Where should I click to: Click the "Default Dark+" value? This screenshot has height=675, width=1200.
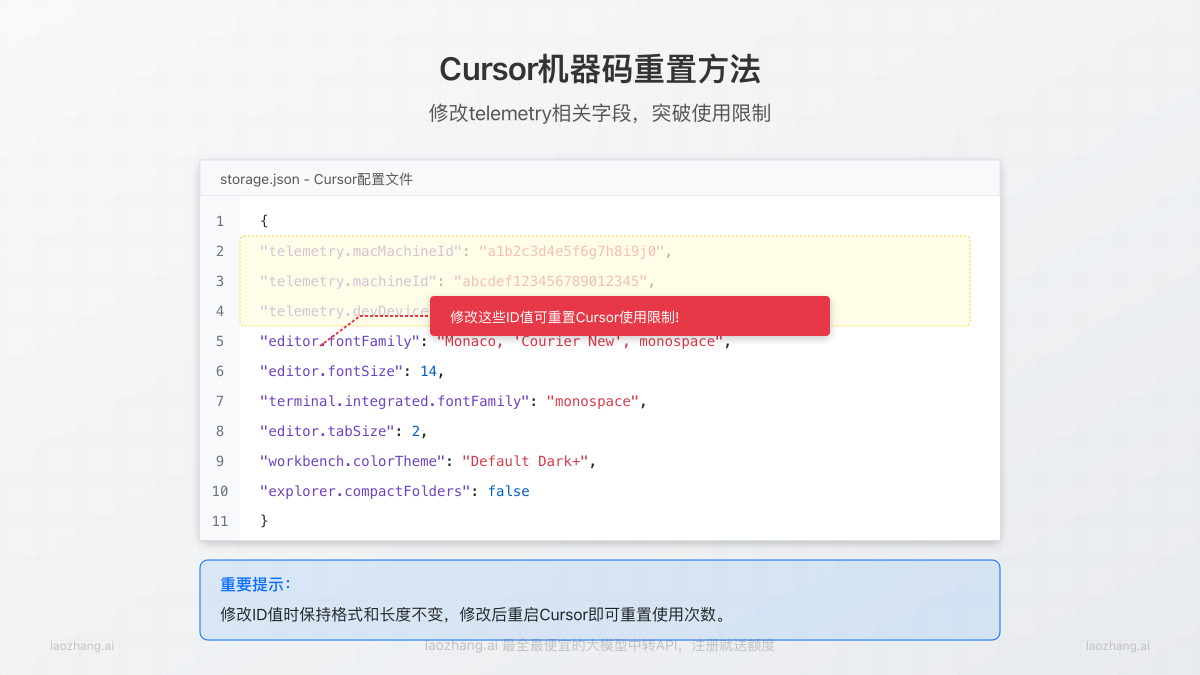pos(525,461)
